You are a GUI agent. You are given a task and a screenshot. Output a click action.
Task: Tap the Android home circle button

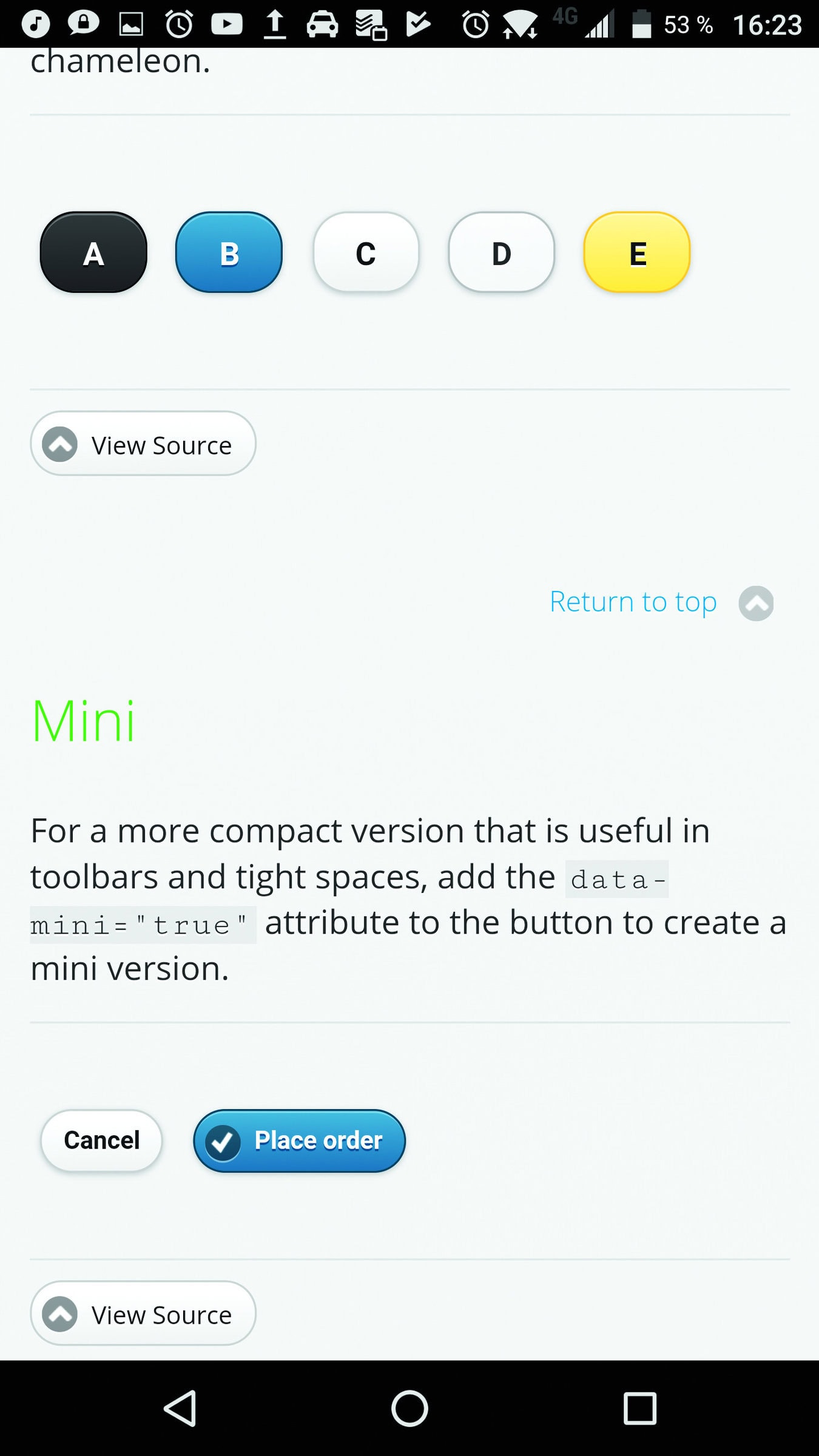coord(409,1407)
